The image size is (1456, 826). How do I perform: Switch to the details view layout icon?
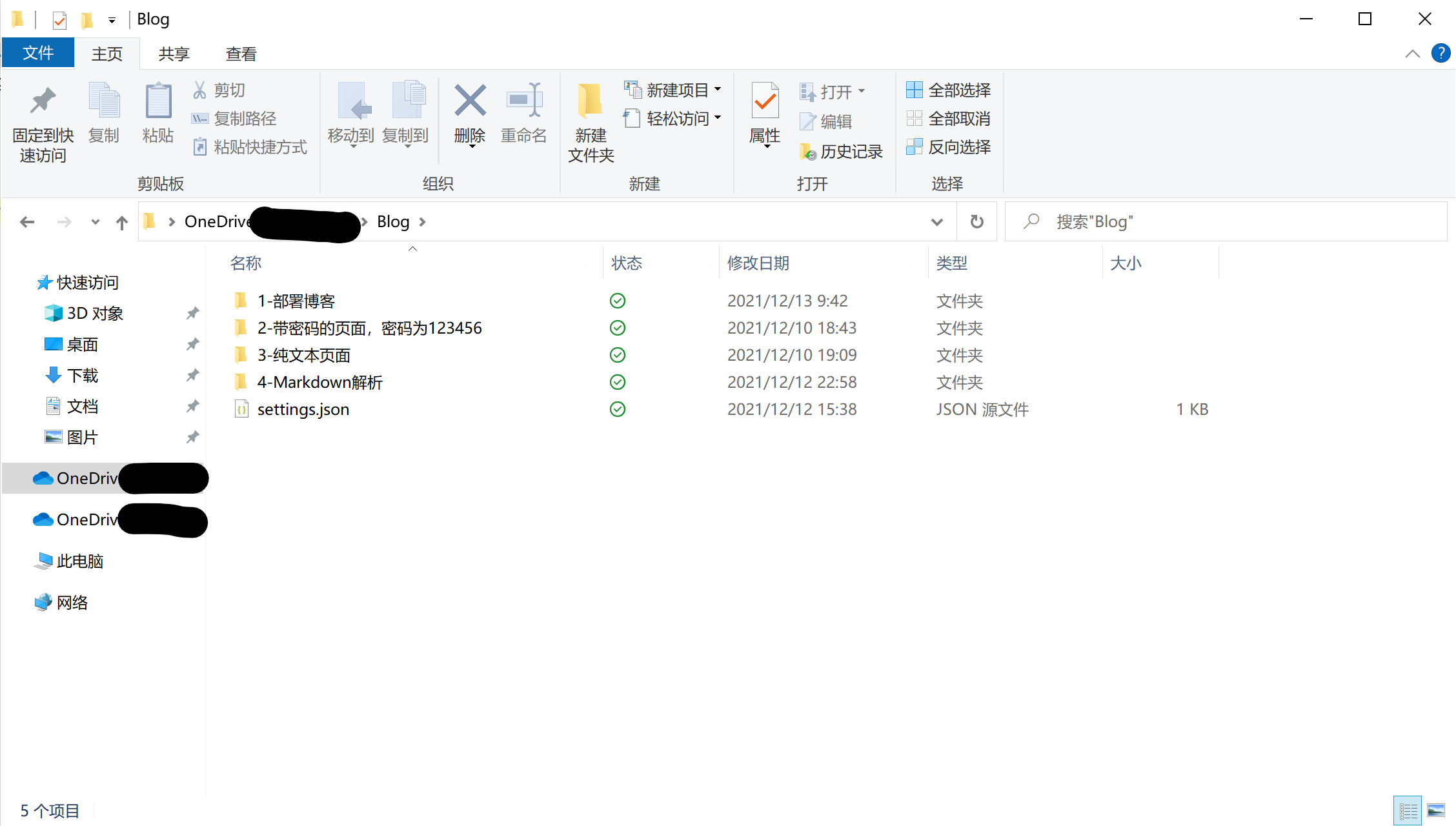point(1408,811)
